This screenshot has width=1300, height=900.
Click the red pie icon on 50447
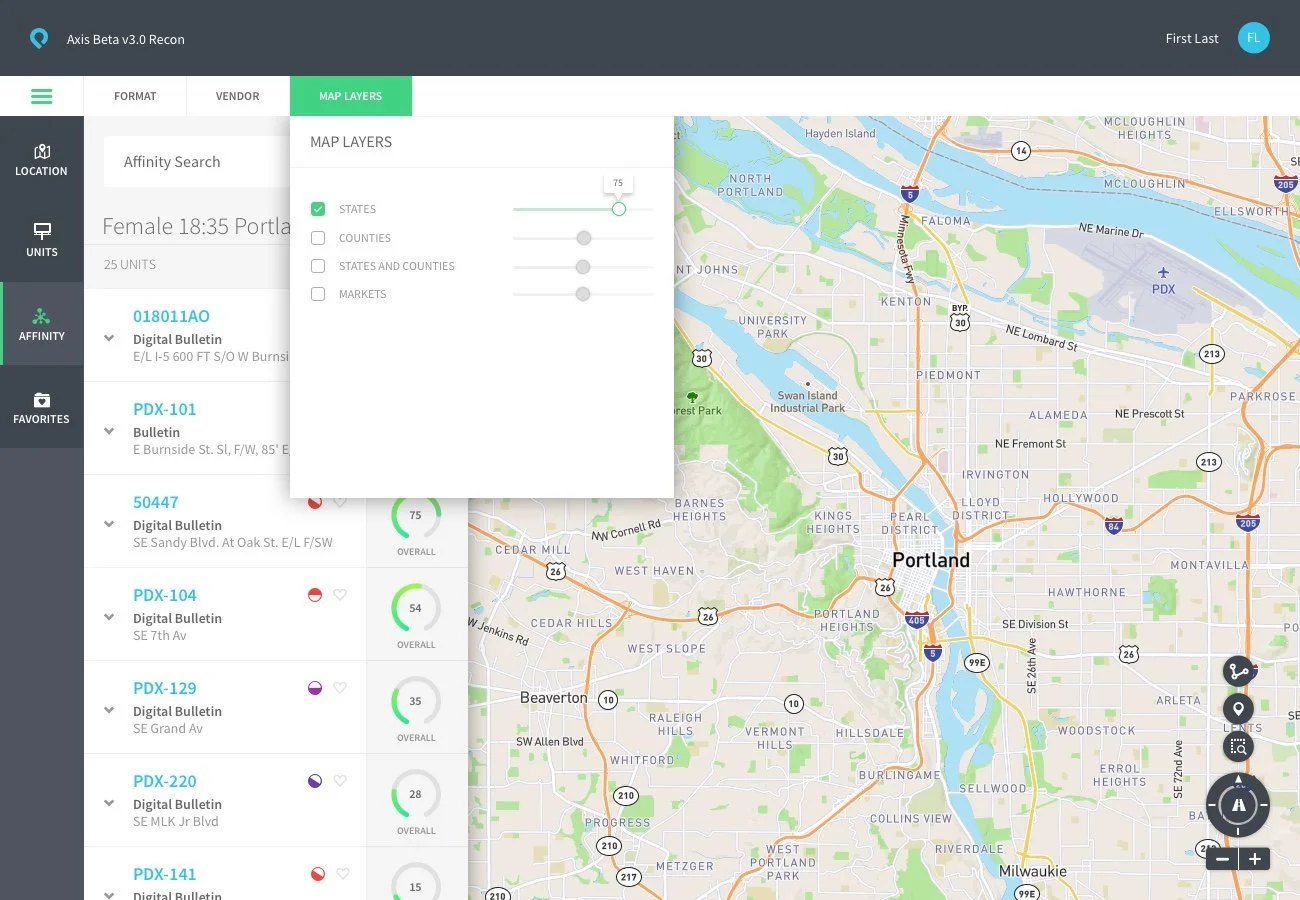tap(315, 502)
